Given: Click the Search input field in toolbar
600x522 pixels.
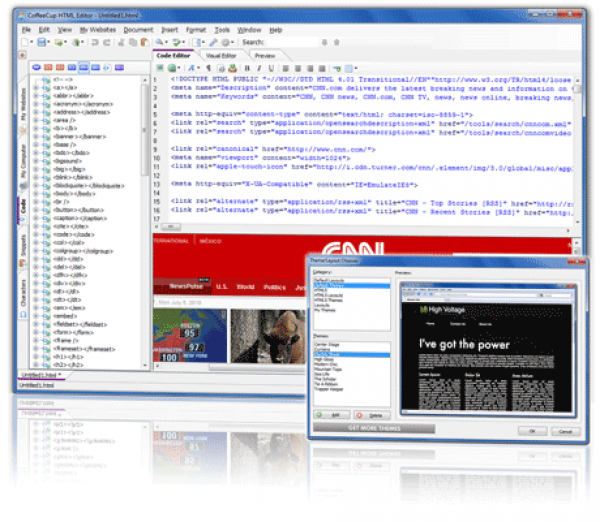Looking at the screenshot, I should 292,42.
